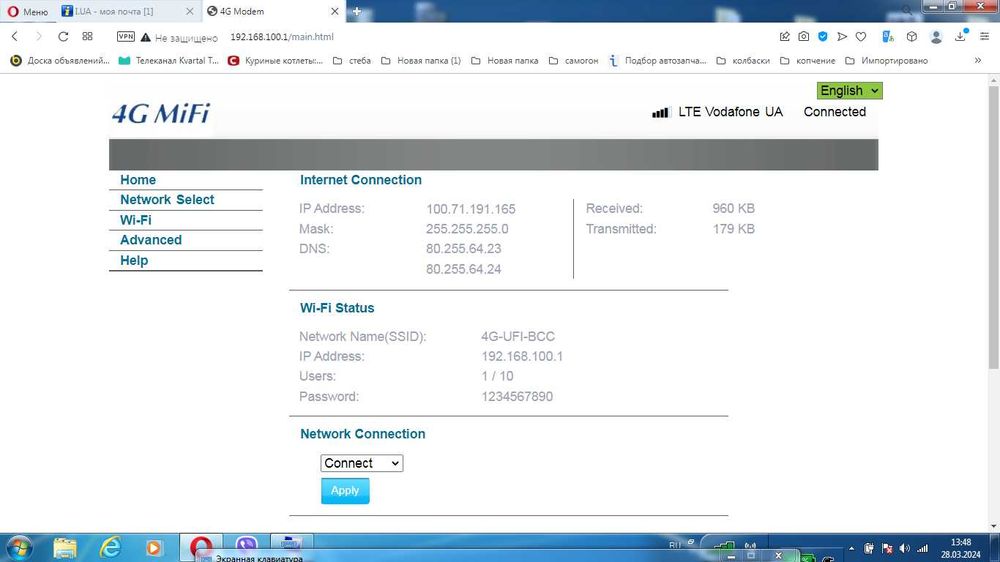Open the Подбор автозапча bookmark
Image resolution: width=1000 pixels, height=562 pixels.
(658, 61)
